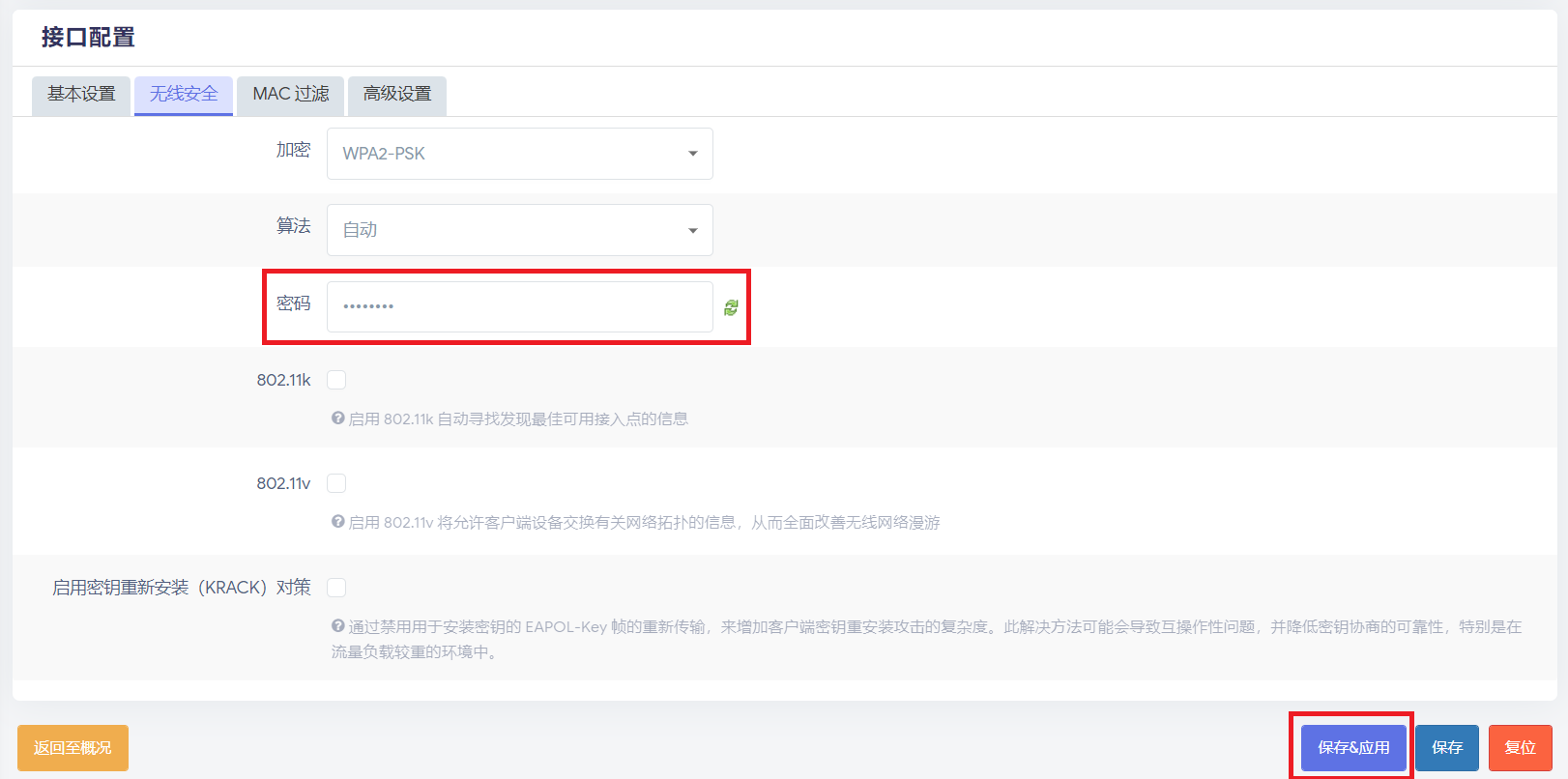
Task: Click the help icon under 802.11v
Action: (x=337, y=522)
